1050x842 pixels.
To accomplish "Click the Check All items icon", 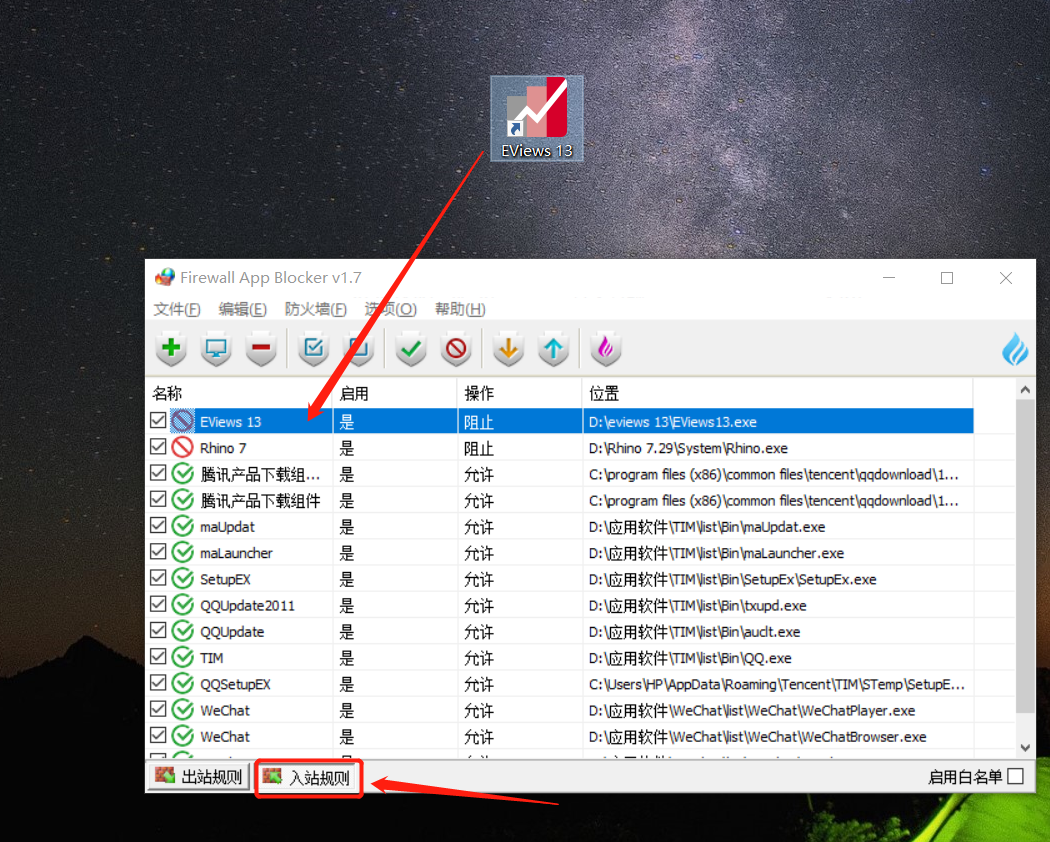I will 313,348.
